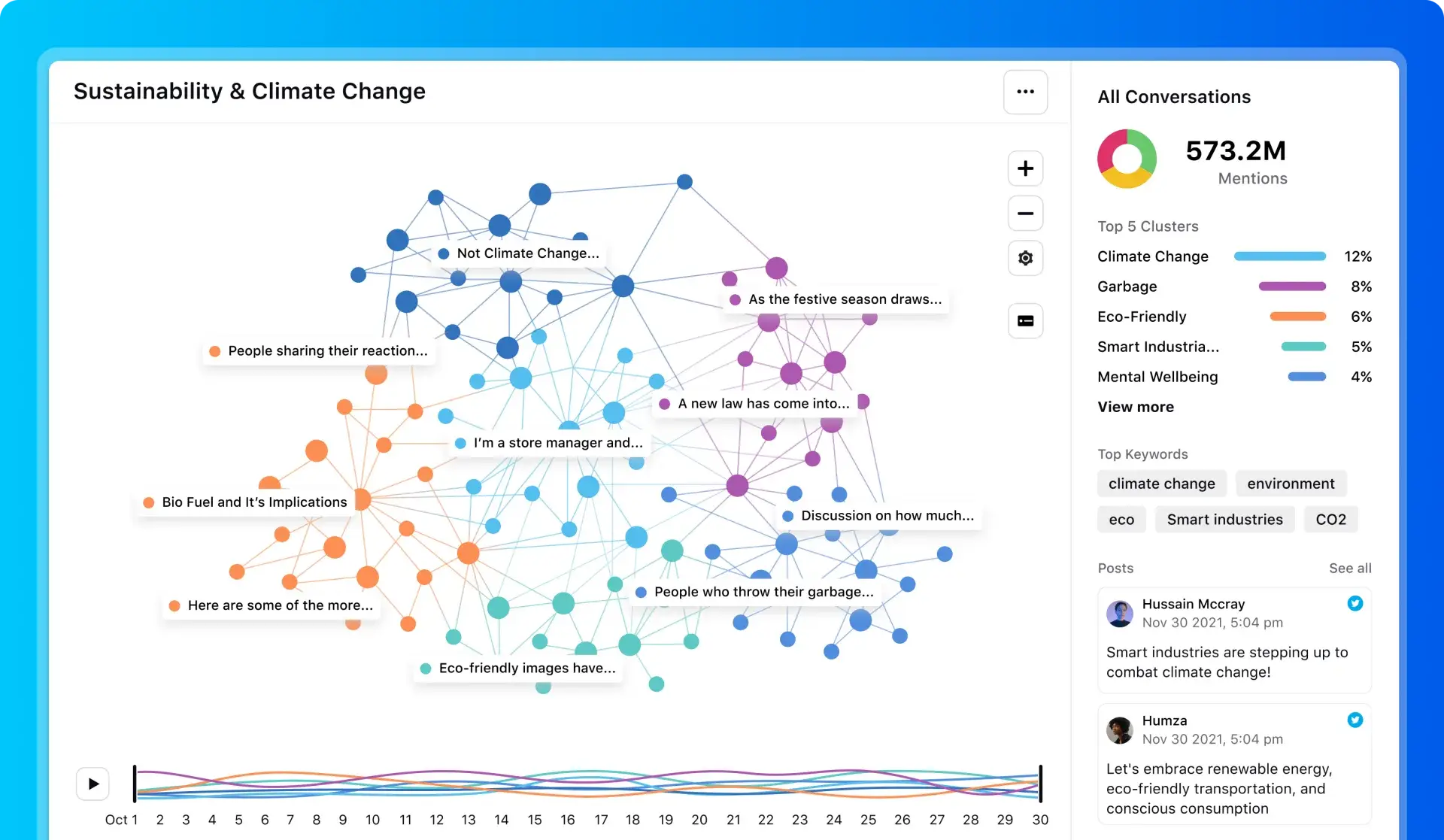Click the timeline right end handle
Image resolution: width=1444 pixels, height=840 pixels.
point(1040,784)
